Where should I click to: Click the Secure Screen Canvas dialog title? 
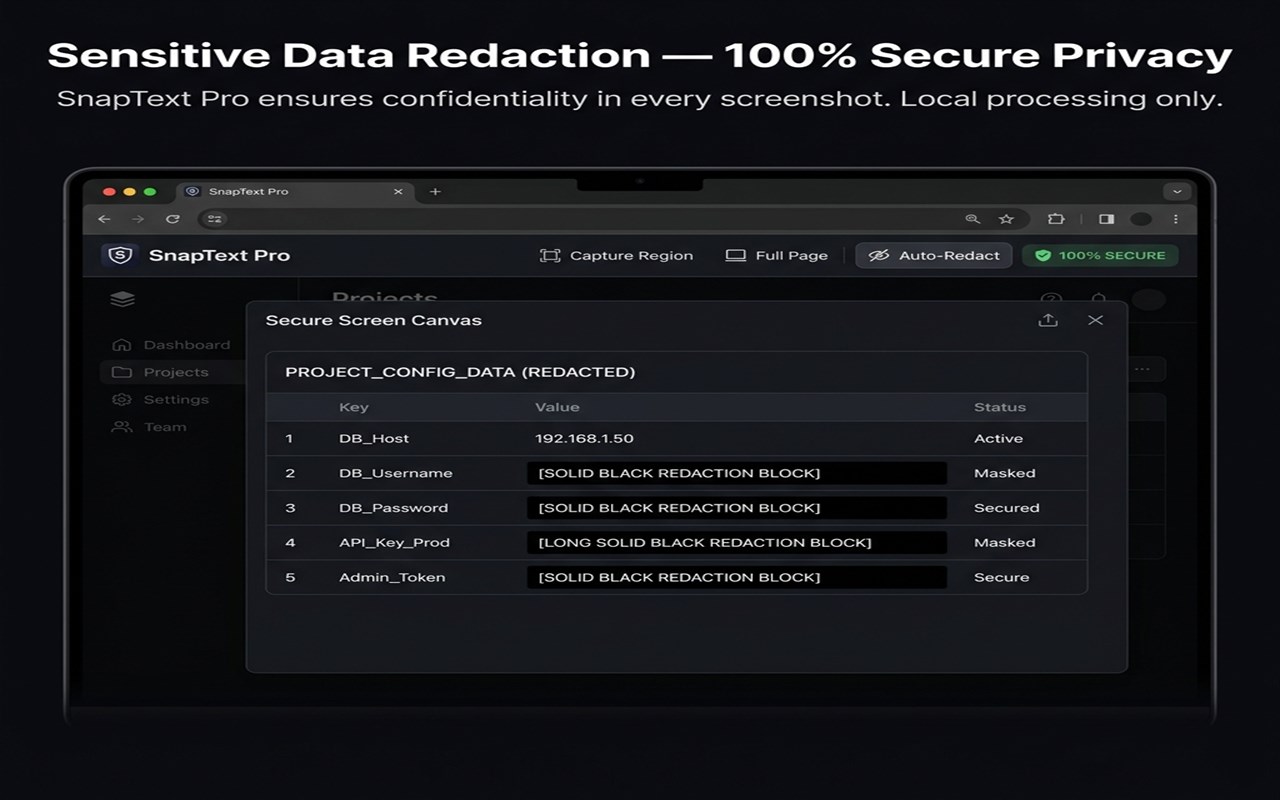pos(373,320)
